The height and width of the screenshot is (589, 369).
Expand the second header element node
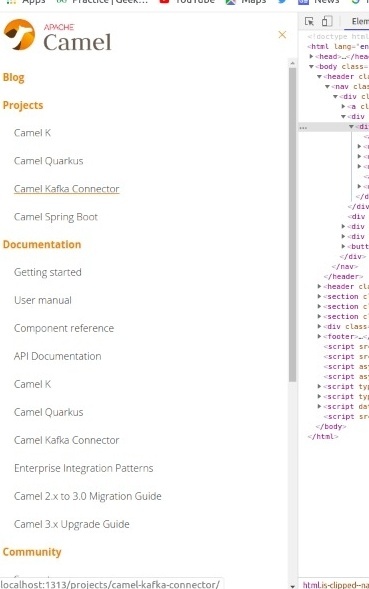pyautogui.click(x=319, y=287)
